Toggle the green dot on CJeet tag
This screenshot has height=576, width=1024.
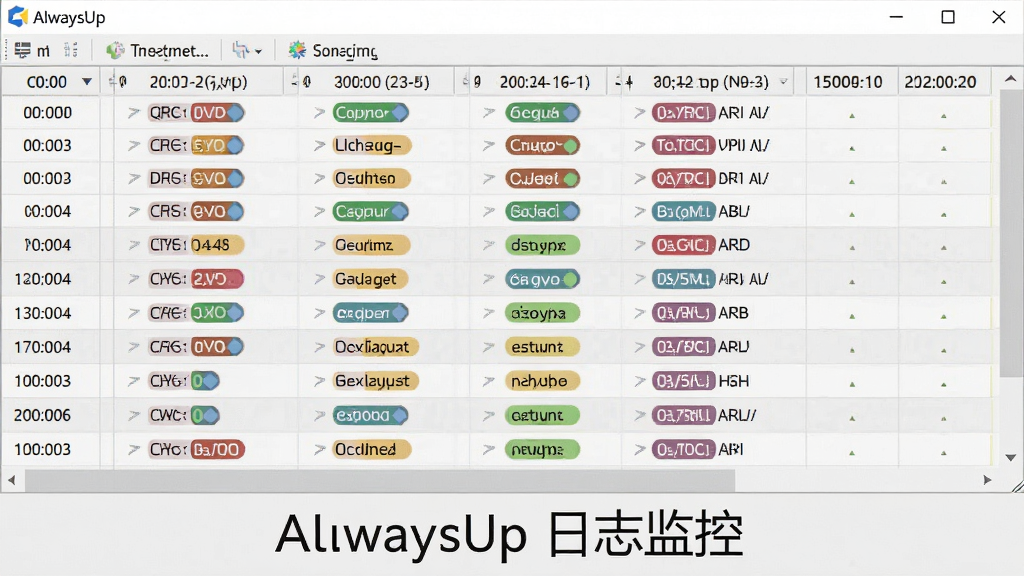click(x=571, y=178)
